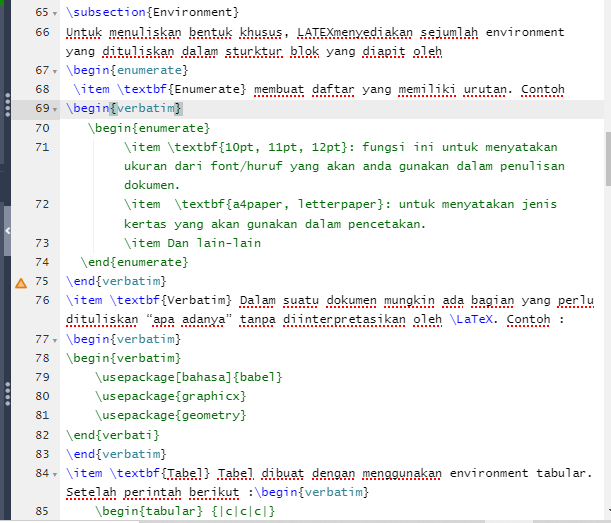The width and height of the screenshot is (611, 523).
Task: Fold the verbatim block at line 77
Action: tap(55, 340)
